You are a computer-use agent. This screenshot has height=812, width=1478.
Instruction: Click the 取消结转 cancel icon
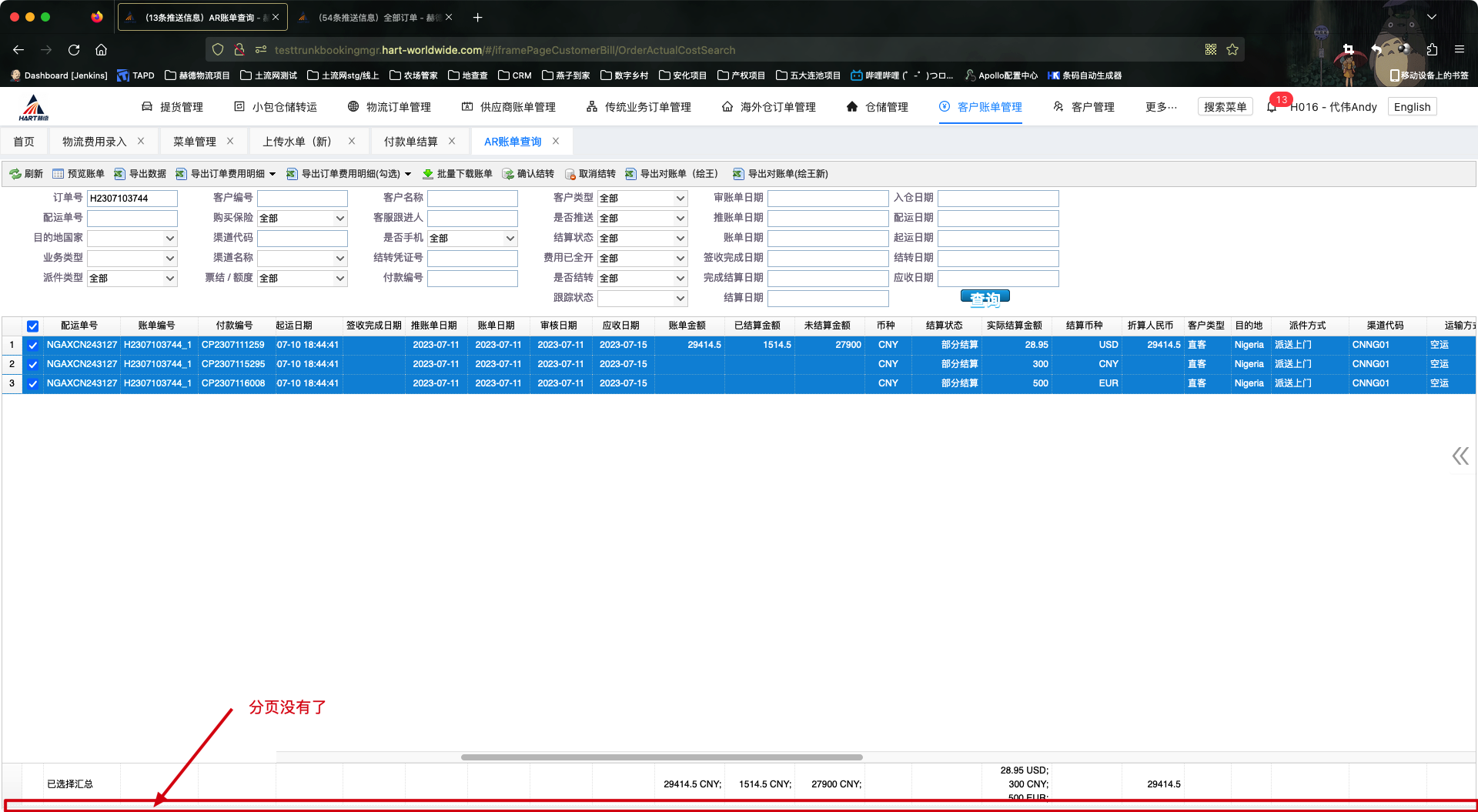(x=570, y=174)
